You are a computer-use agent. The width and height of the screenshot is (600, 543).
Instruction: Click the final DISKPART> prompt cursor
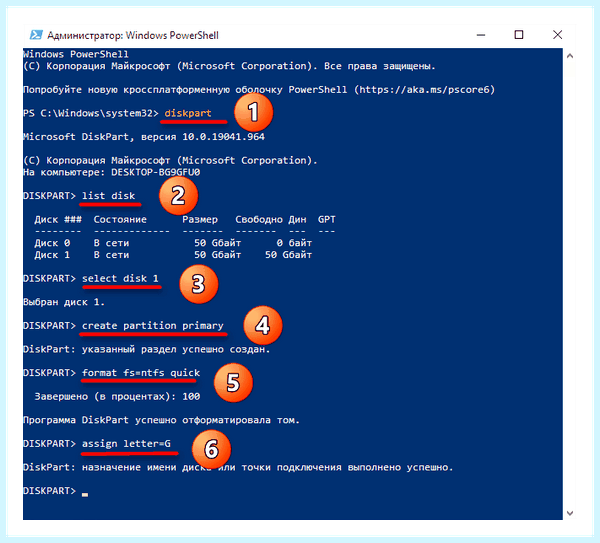coord(85,494)
